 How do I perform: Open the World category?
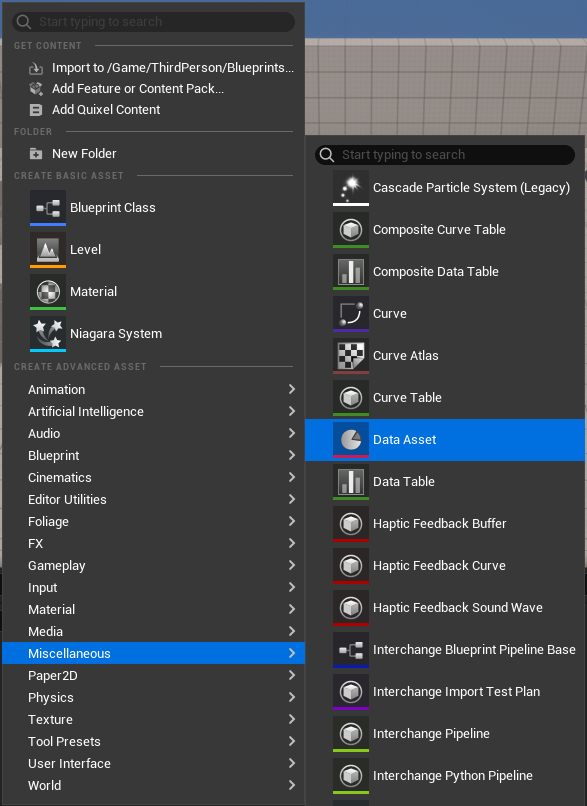tap(153, 785)
